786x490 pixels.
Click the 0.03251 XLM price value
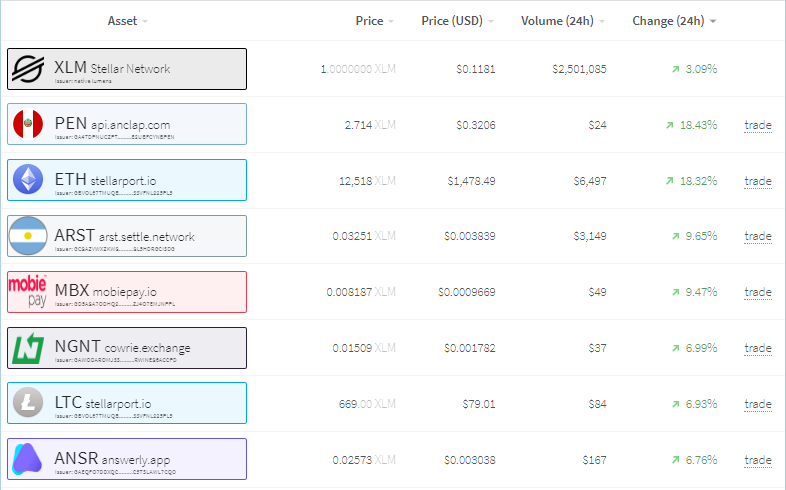(x=364, y=236)
